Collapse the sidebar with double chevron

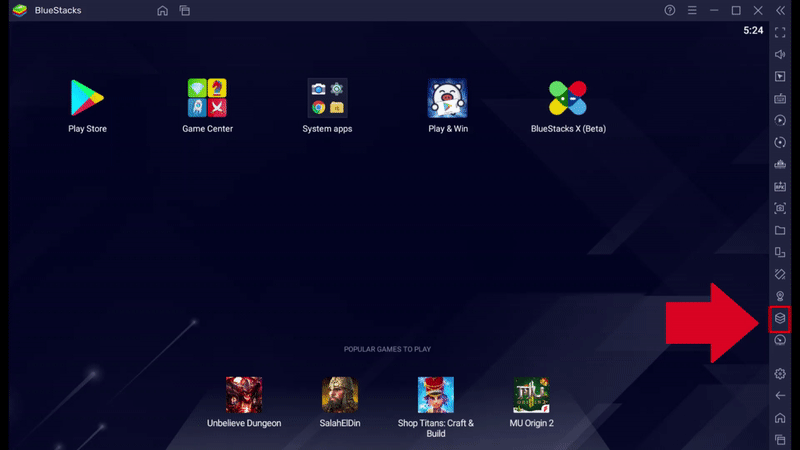pos(780,10)
